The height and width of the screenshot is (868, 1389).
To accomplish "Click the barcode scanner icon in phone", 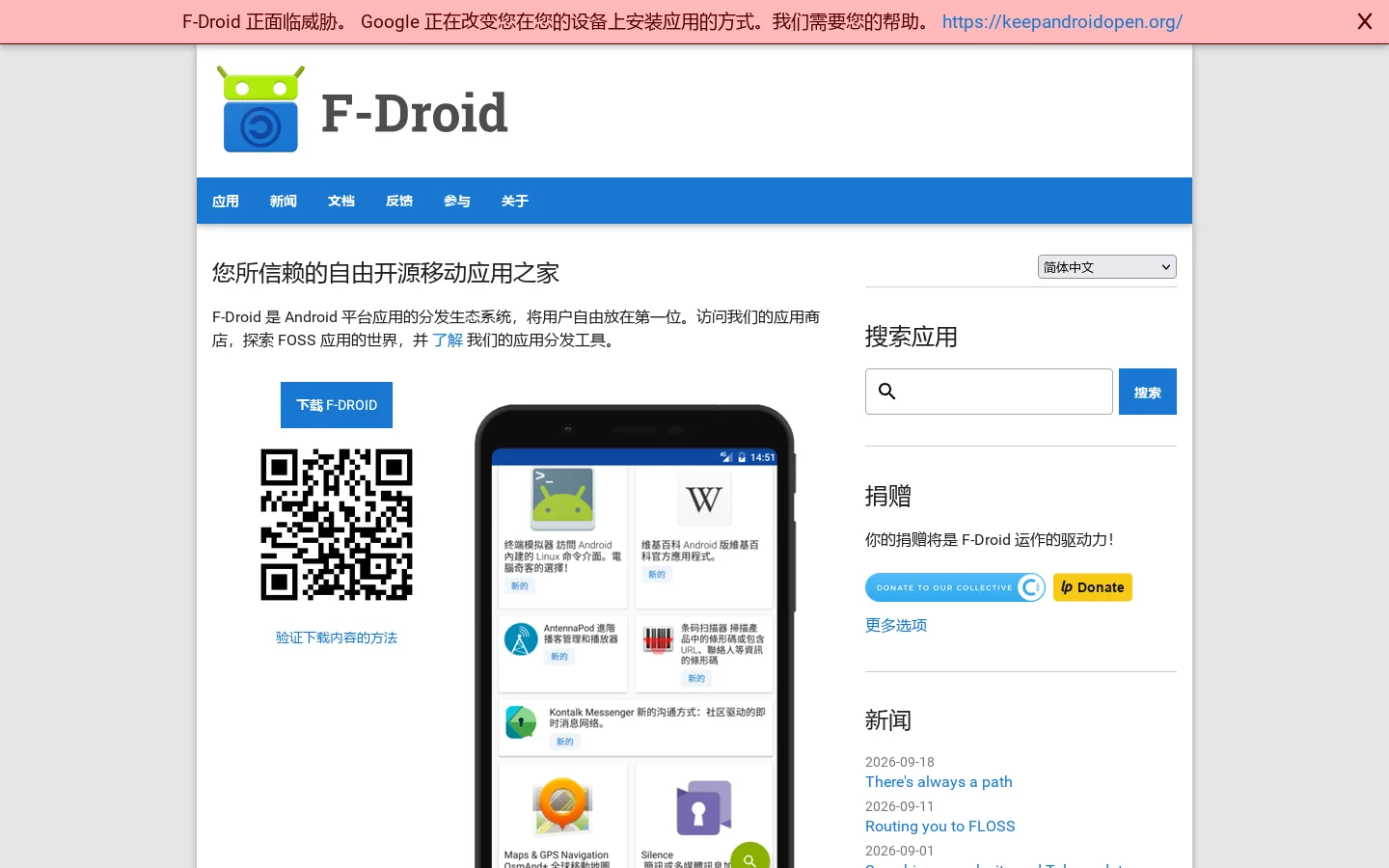I will (x=658, y=639).
